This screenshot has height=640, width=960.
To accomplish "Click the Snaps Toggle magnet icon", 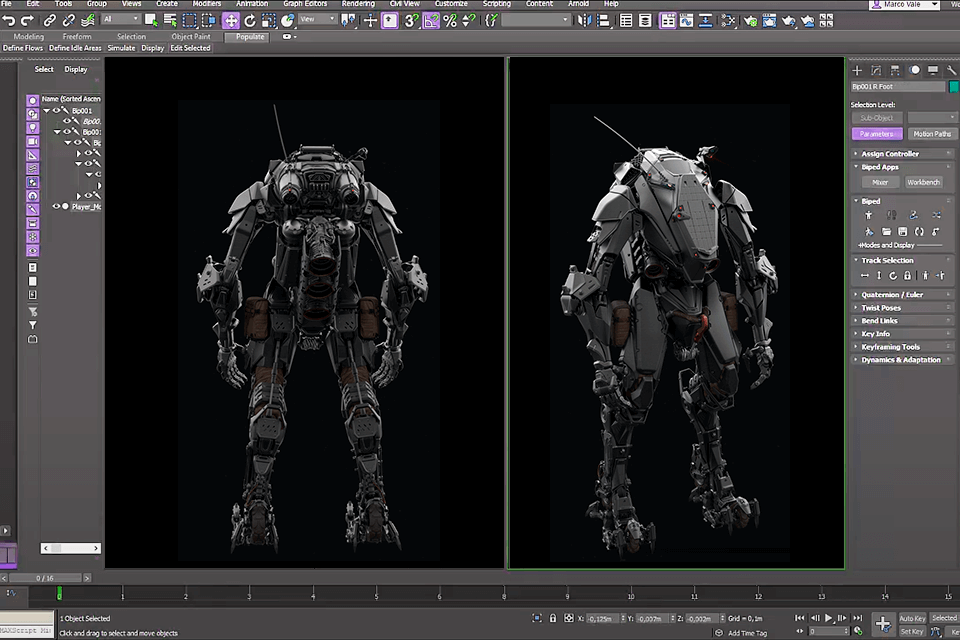I will click(410, 20).
